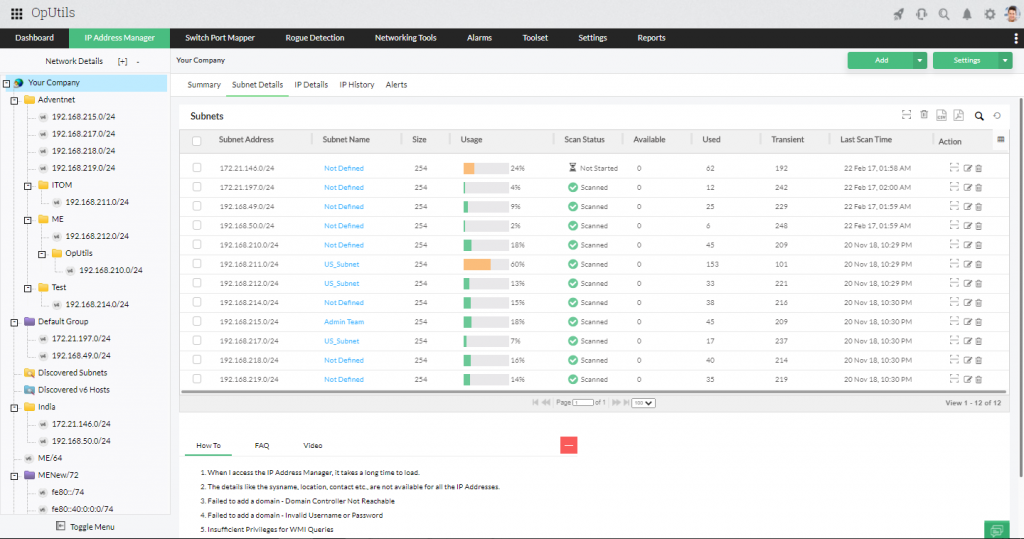Click the Admin Team subnet name link
The width and height of the screenshot is (1024, 539).
pyautogui.click(x=344, y=322)
